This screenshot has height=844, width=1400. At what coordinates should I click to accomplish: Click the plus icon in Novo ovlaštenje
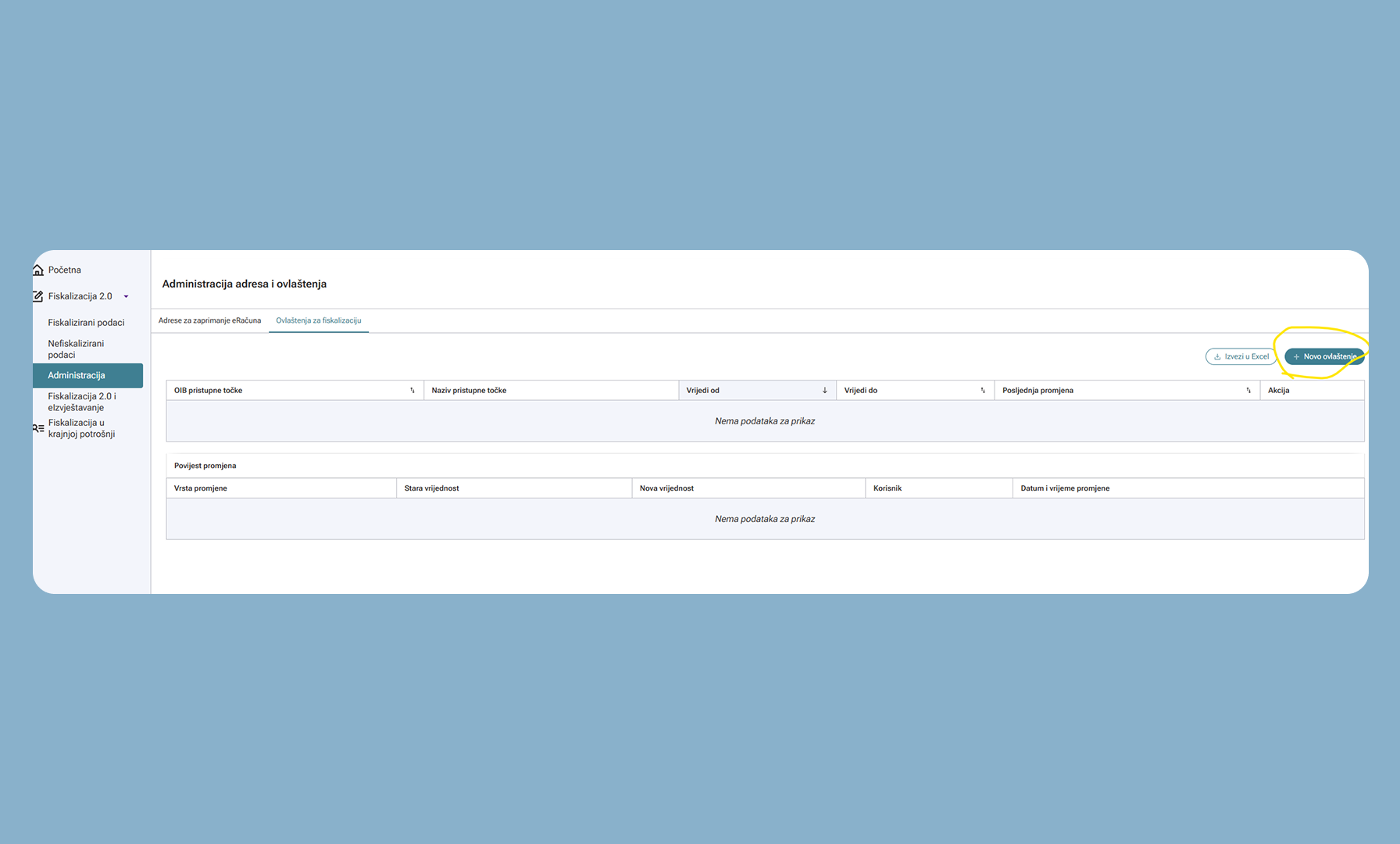(1296, 357)
